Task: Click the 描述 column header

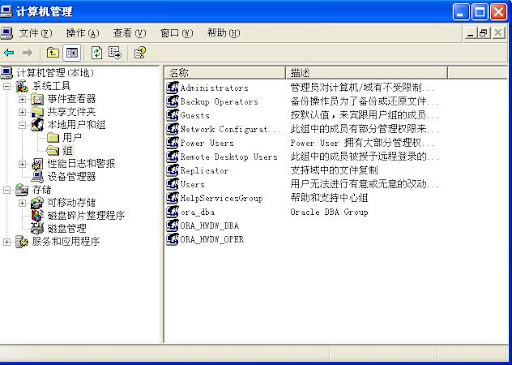Action: tap(366, 72)
